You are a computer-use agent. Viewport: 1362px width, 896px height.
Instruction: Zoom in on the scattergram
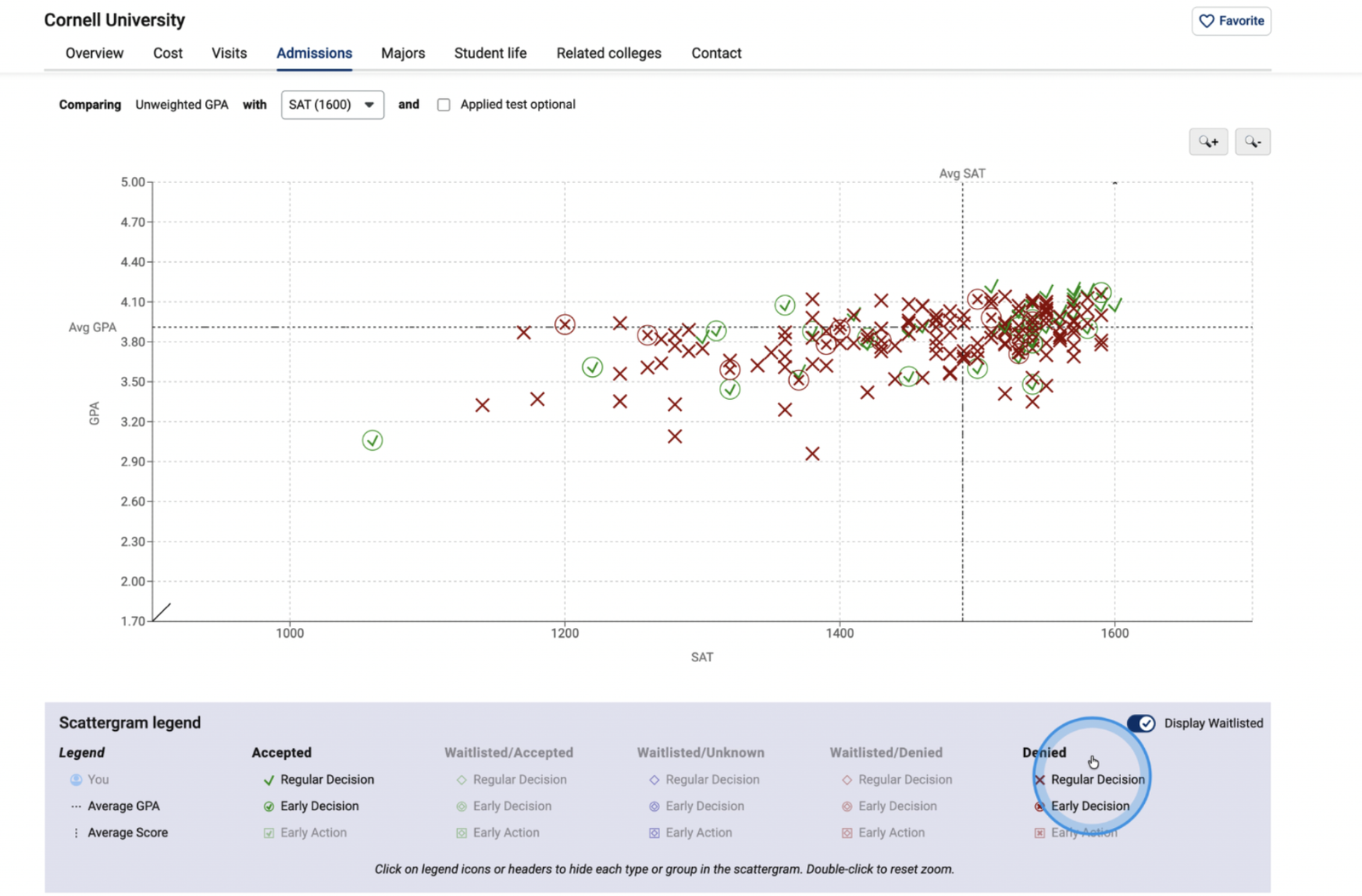1208,142
